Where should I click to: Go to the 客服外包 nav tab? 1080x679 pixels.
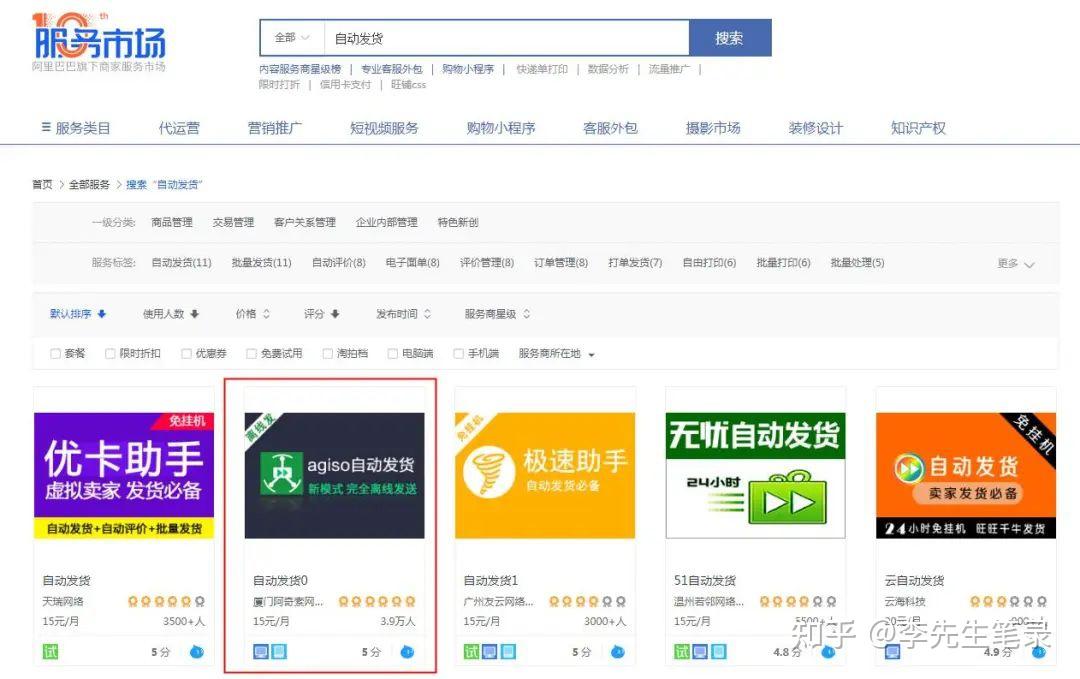pyautogui.click(x=610, y=128)
